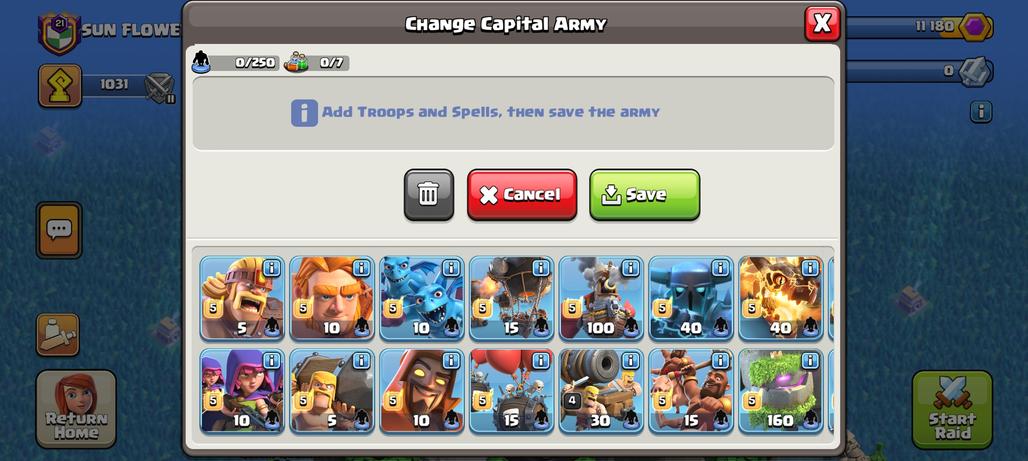Add the Inferno Dragon troop card

click(781, 298)
